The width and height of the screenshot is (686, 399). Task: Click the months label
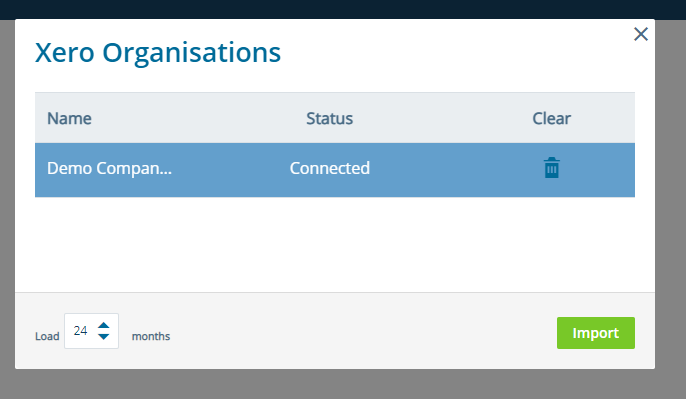(x=151, y=336)
